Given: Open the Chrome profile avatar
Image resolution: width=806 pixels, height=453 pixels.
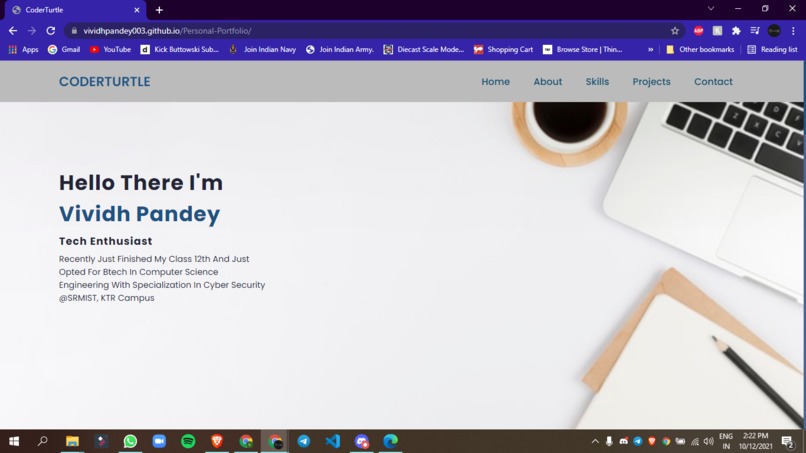Looking at the screenshot, I should [x=774, y=31].
